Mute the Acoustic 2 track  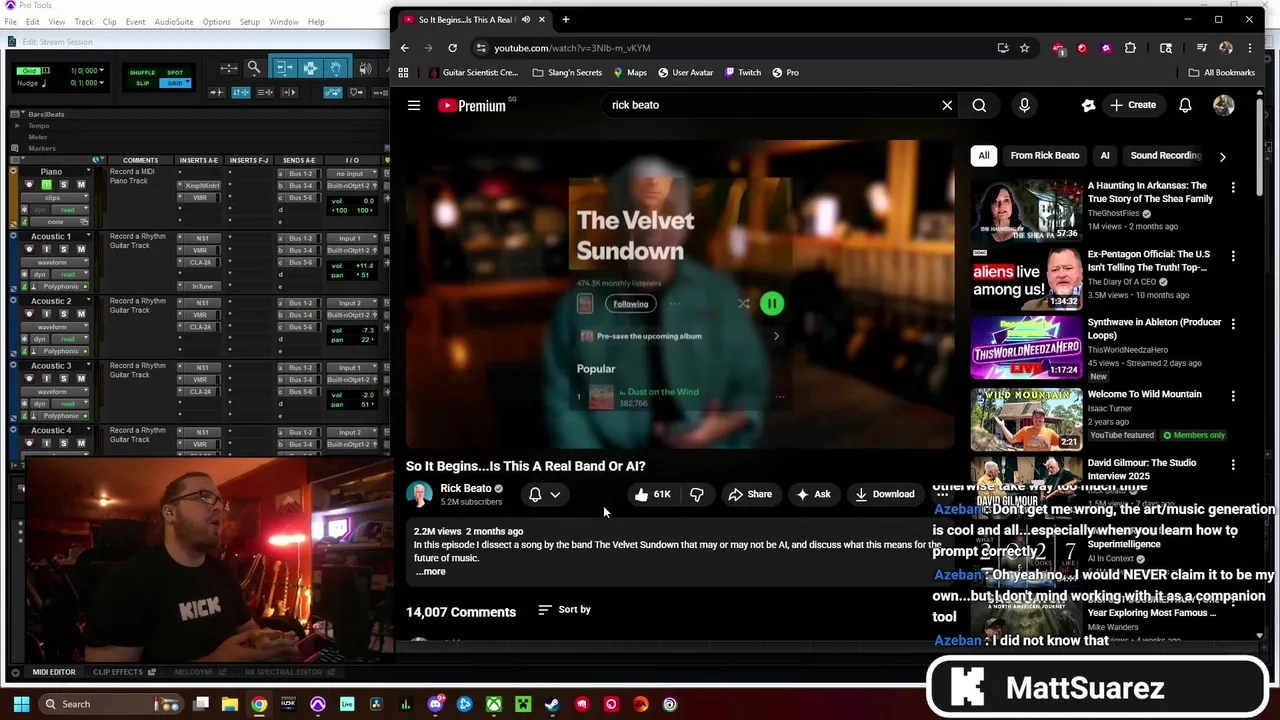[80, 314]
